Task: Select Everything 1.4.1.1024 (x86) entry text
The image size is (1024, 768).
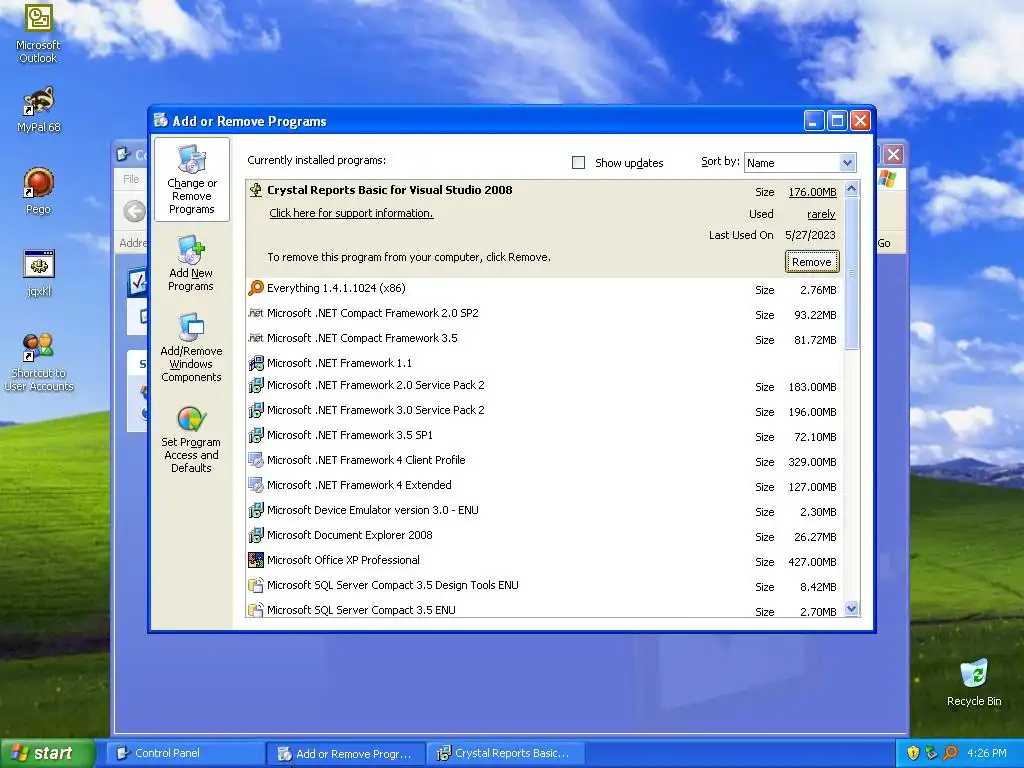Action: point(336,288)
